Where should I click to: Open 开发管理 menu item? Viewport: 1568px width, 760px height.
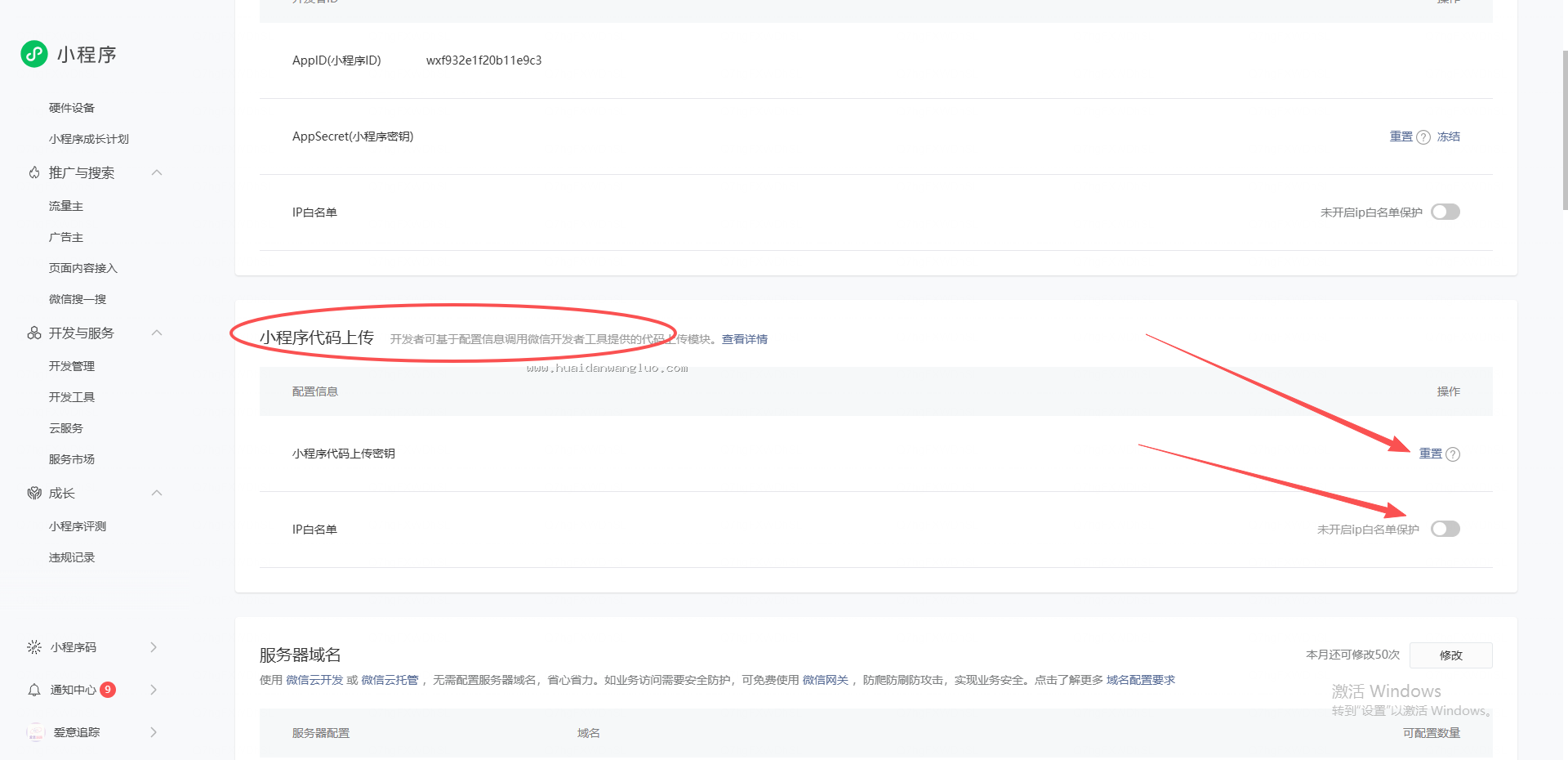72,366
